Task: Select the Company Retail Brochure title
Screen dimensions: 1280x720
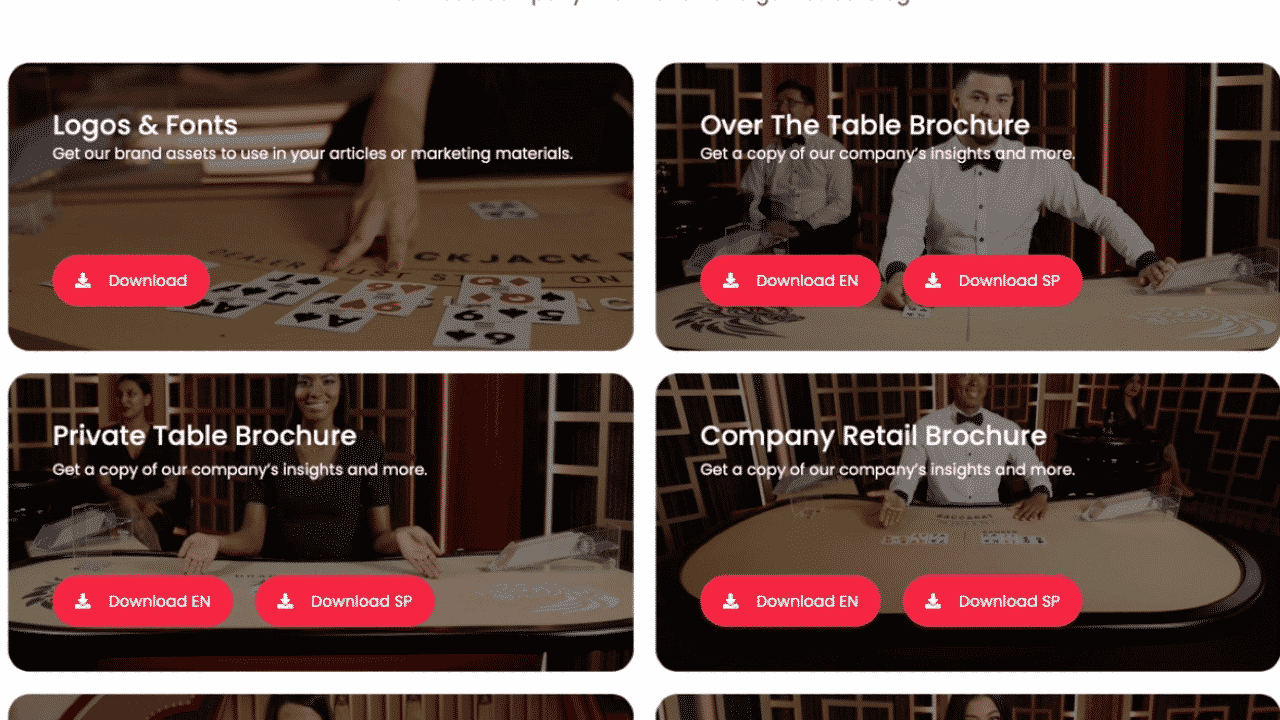Action: [873, 436]
